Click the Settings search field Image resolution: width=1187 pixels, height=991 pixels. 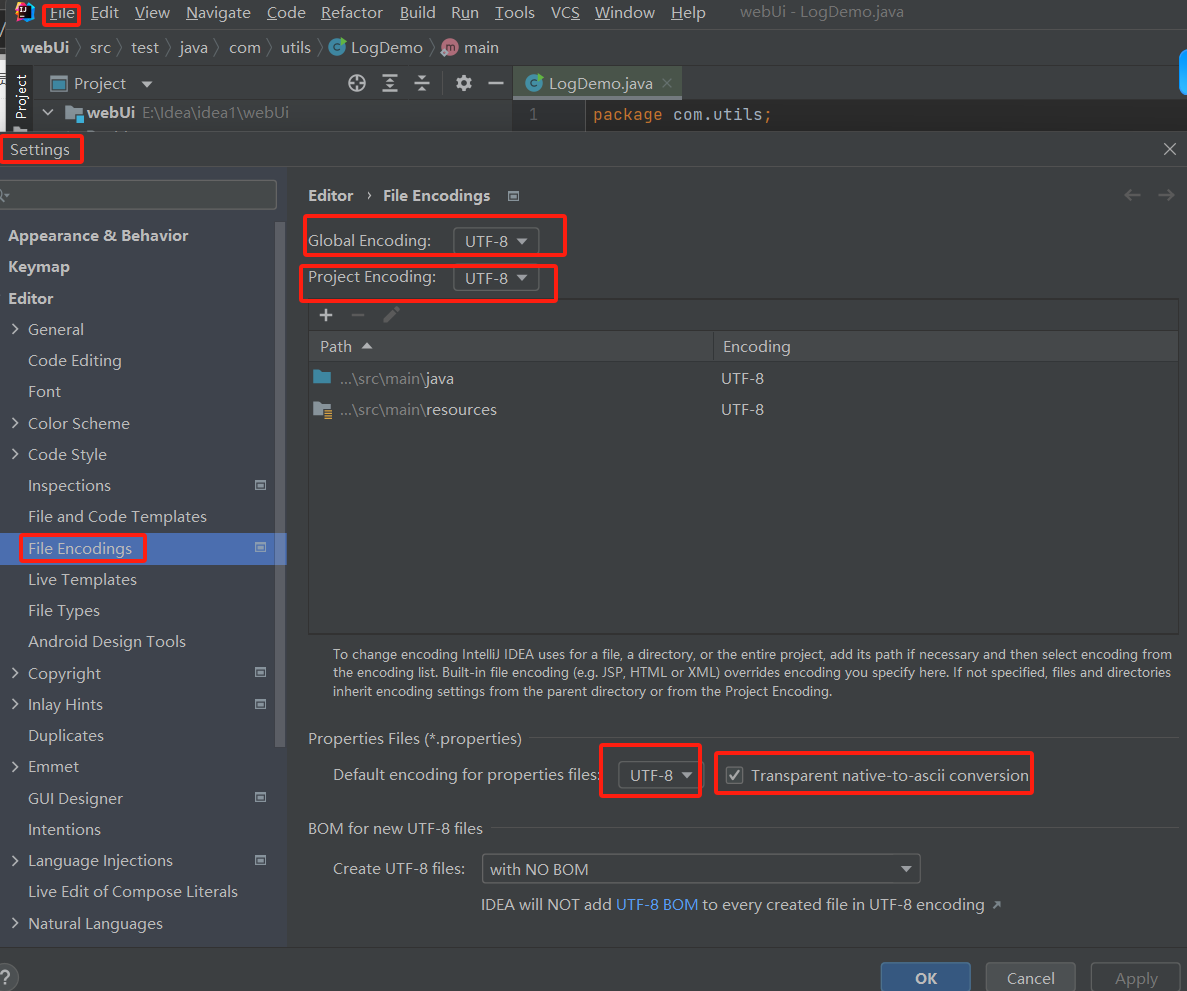[139, 195]
